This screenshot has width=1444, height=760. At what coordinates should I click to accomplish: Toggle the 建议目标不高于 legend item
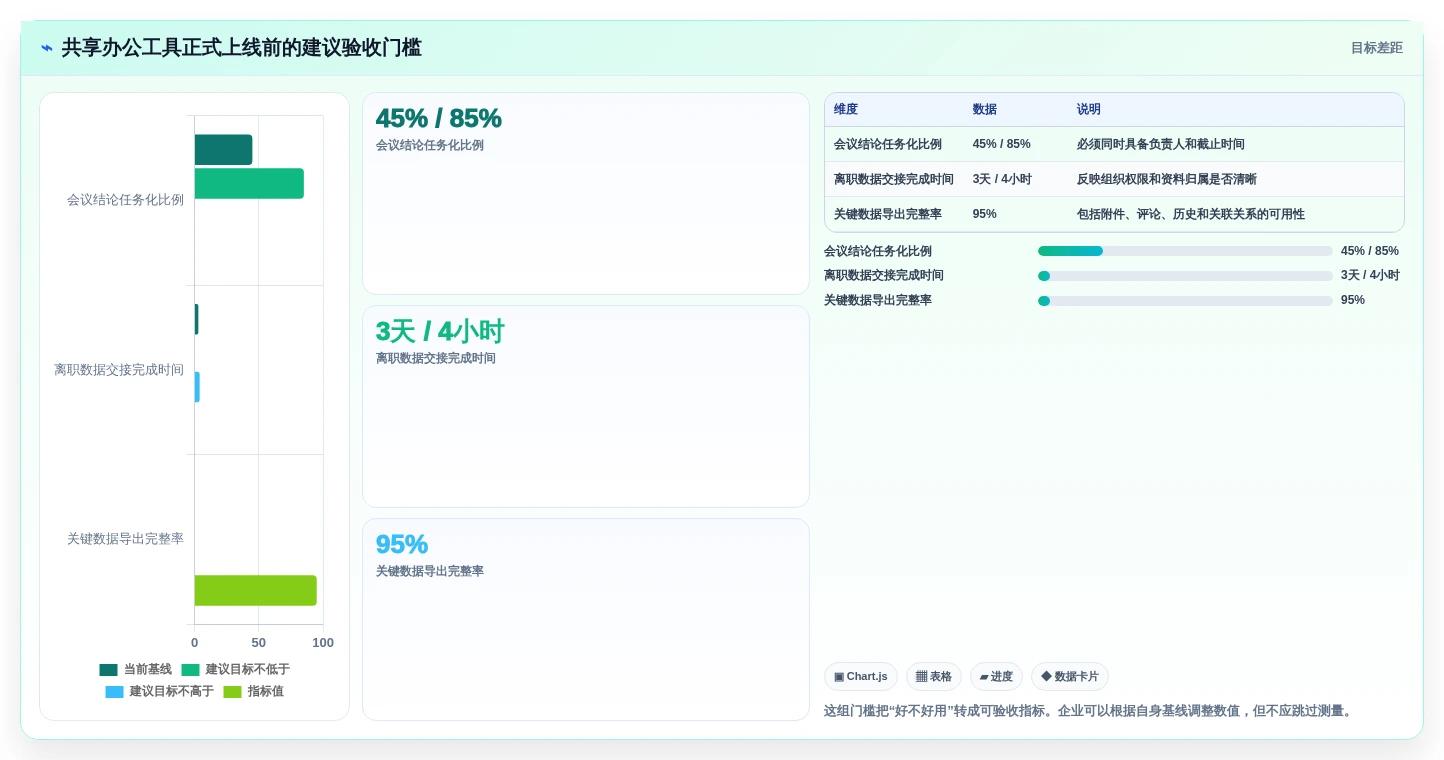[x=160, y=691]
